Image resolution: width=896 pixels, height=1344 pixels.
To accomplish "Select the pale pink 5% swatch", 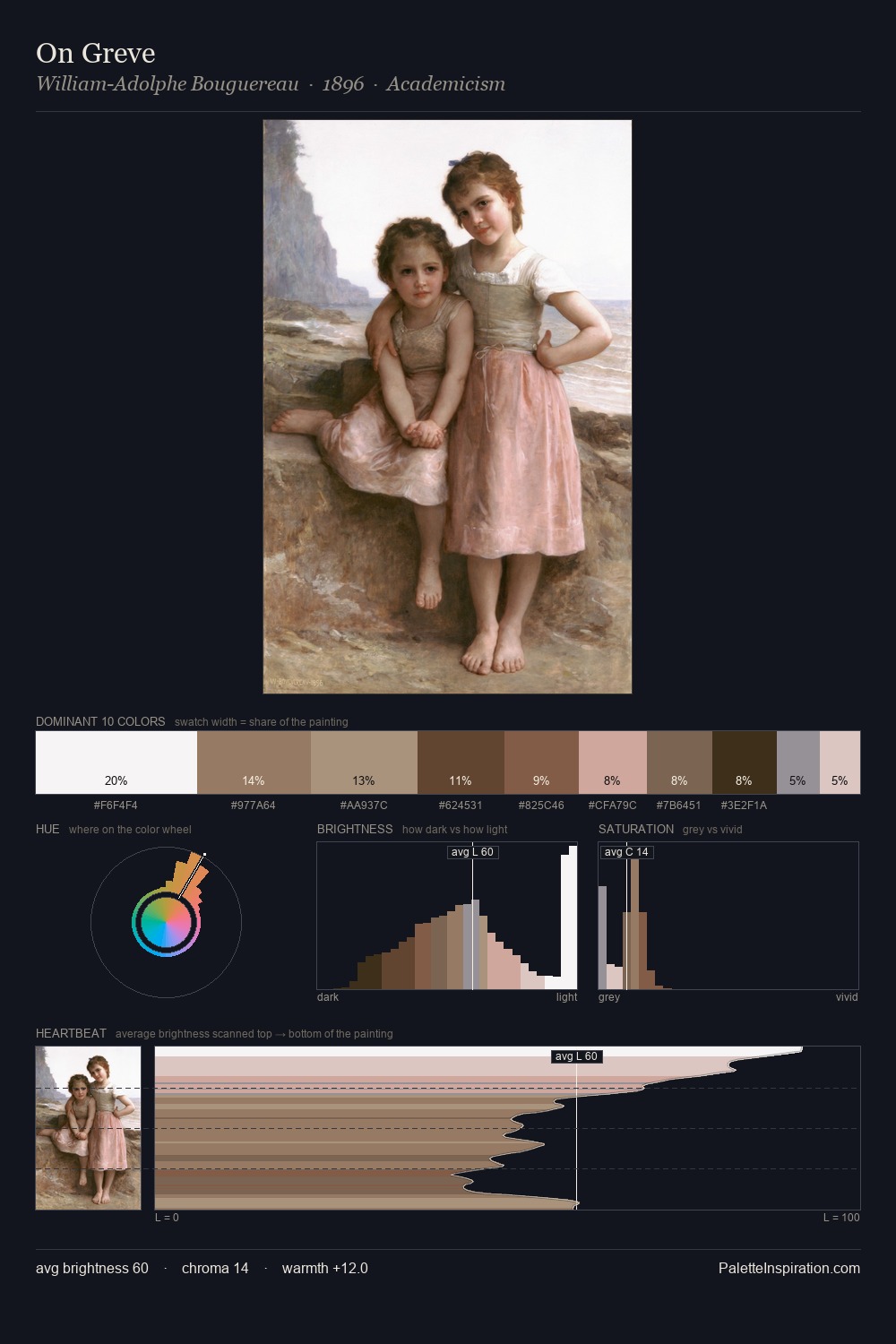I will [x=840, y=762].
